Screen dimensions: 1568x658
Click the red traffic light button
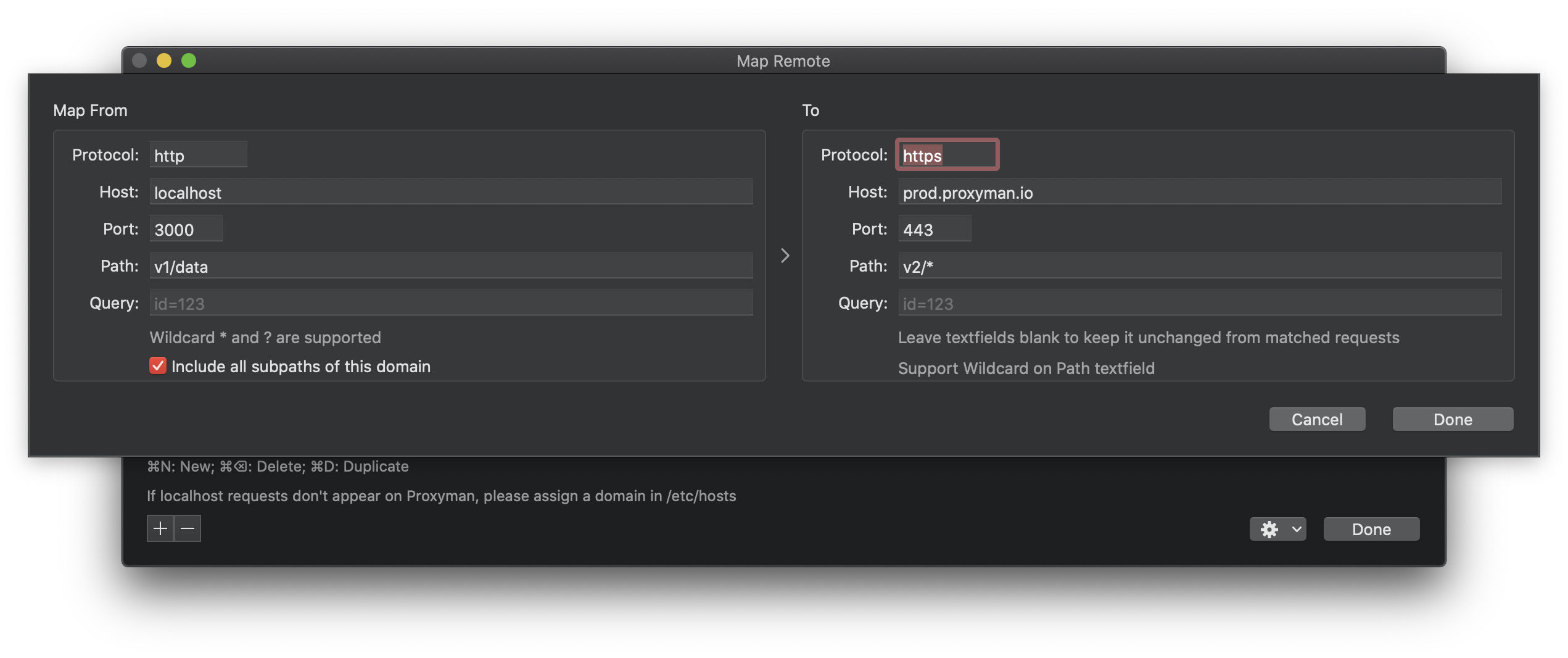click(139, 60)
